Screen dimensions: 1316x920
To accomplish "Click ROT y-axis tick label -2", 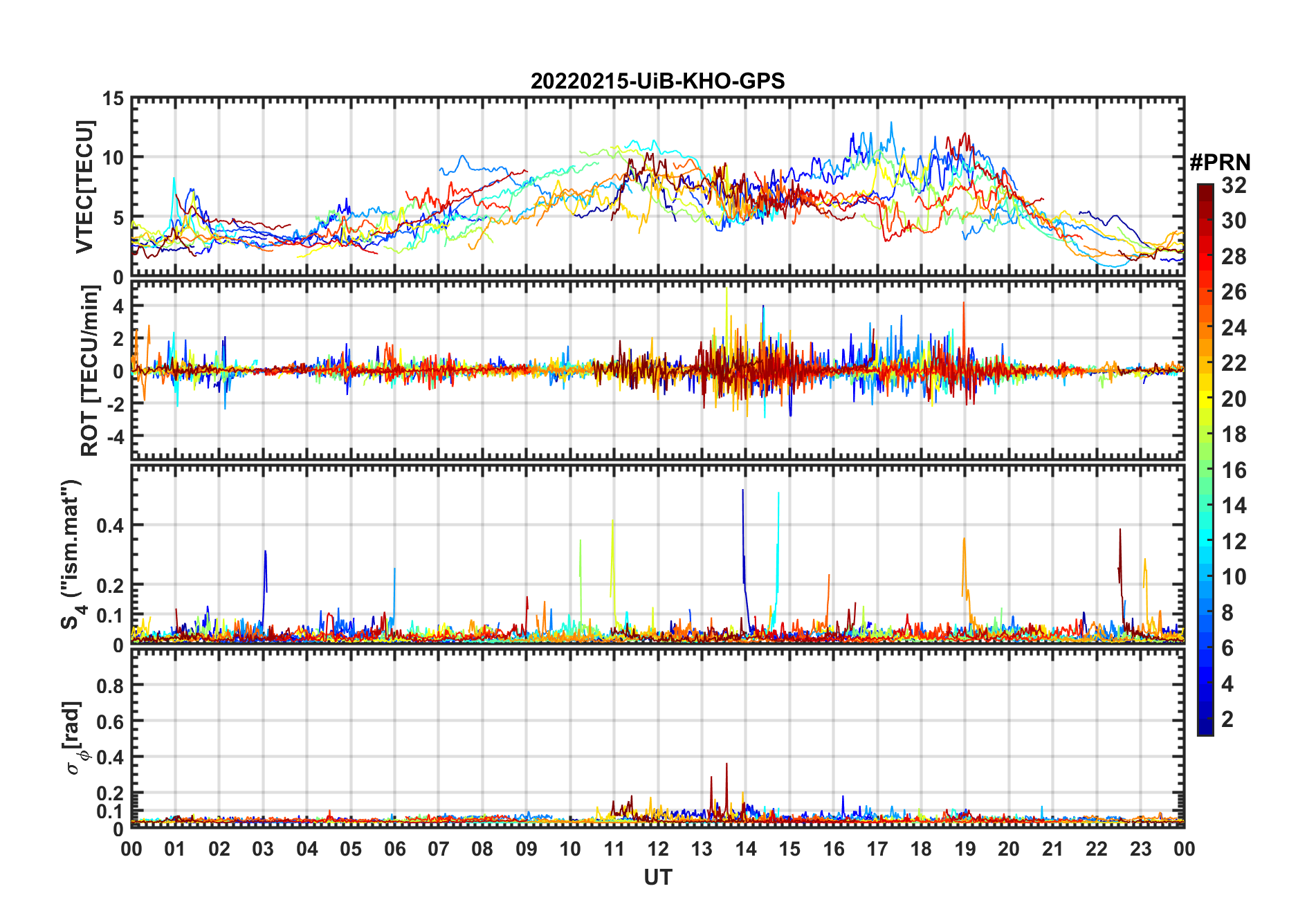I will [x=116, y=405].
